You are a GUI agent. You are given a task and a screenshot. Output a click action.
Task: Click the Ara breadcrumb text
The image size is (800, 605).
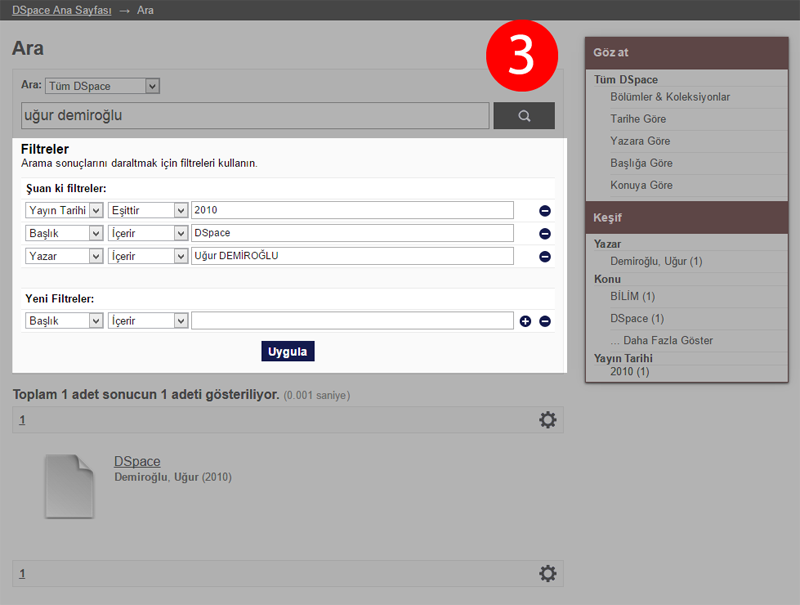145,10
